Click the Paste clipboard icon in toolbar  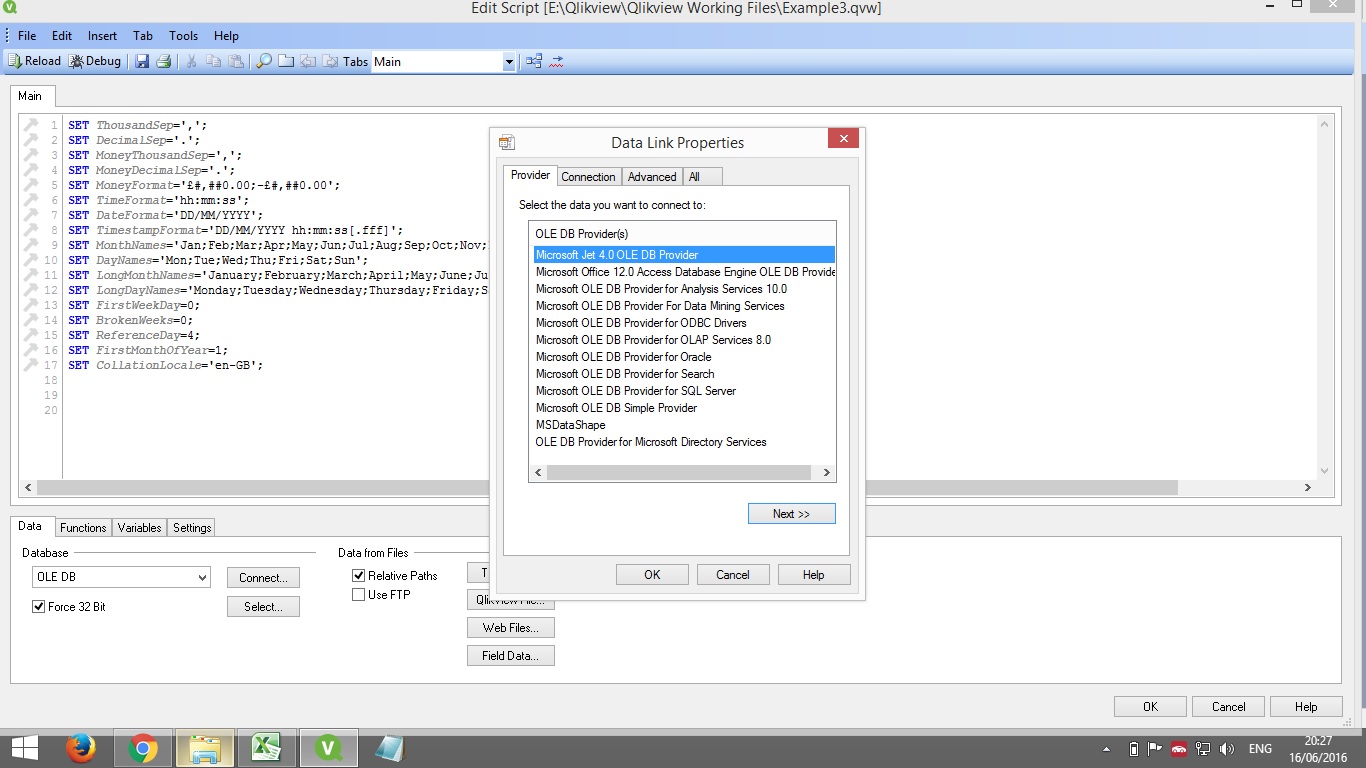click(x=236, y=61)
